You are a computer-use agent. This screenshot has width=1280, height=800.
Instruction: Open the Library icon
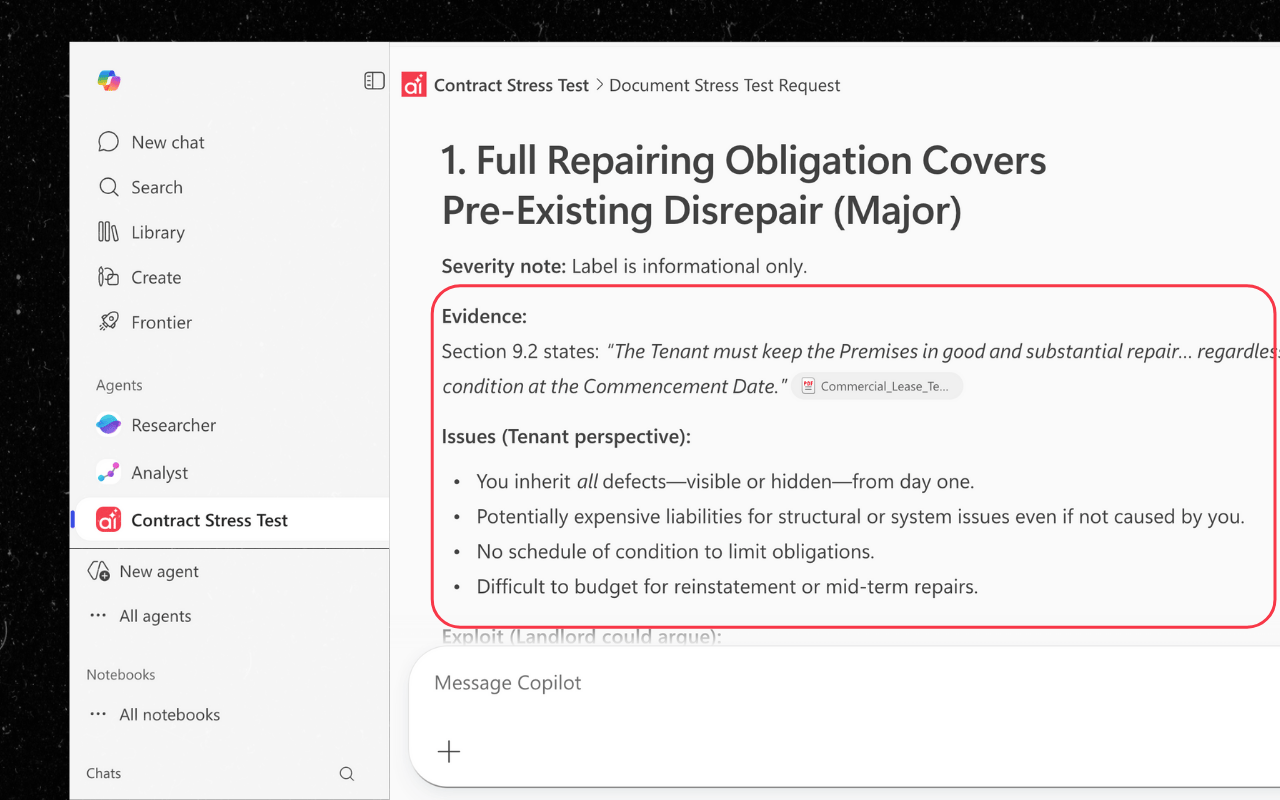(108, 232)
